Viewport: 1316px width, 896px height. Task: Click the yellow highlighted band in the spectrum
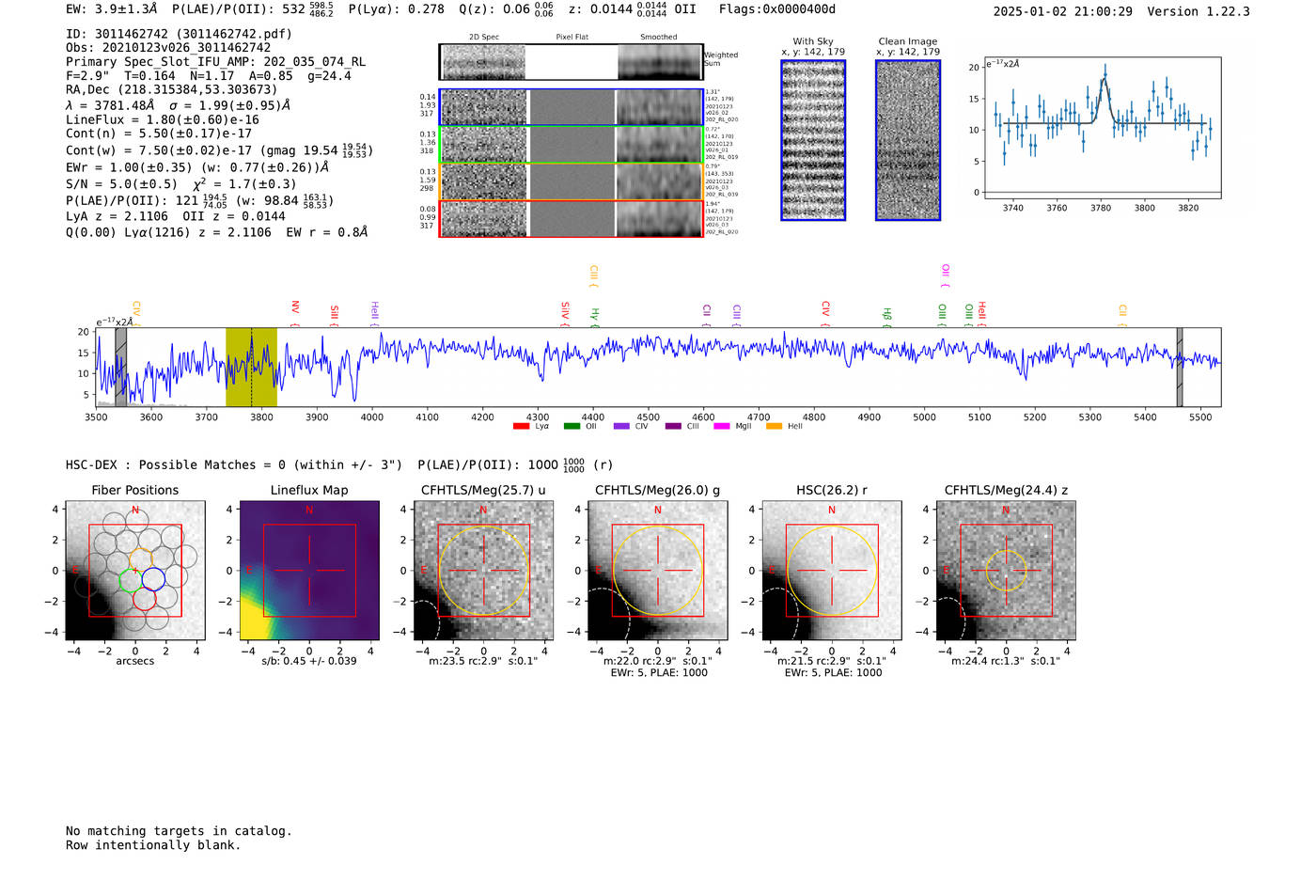pyautogui.click(x=251, y=368)
